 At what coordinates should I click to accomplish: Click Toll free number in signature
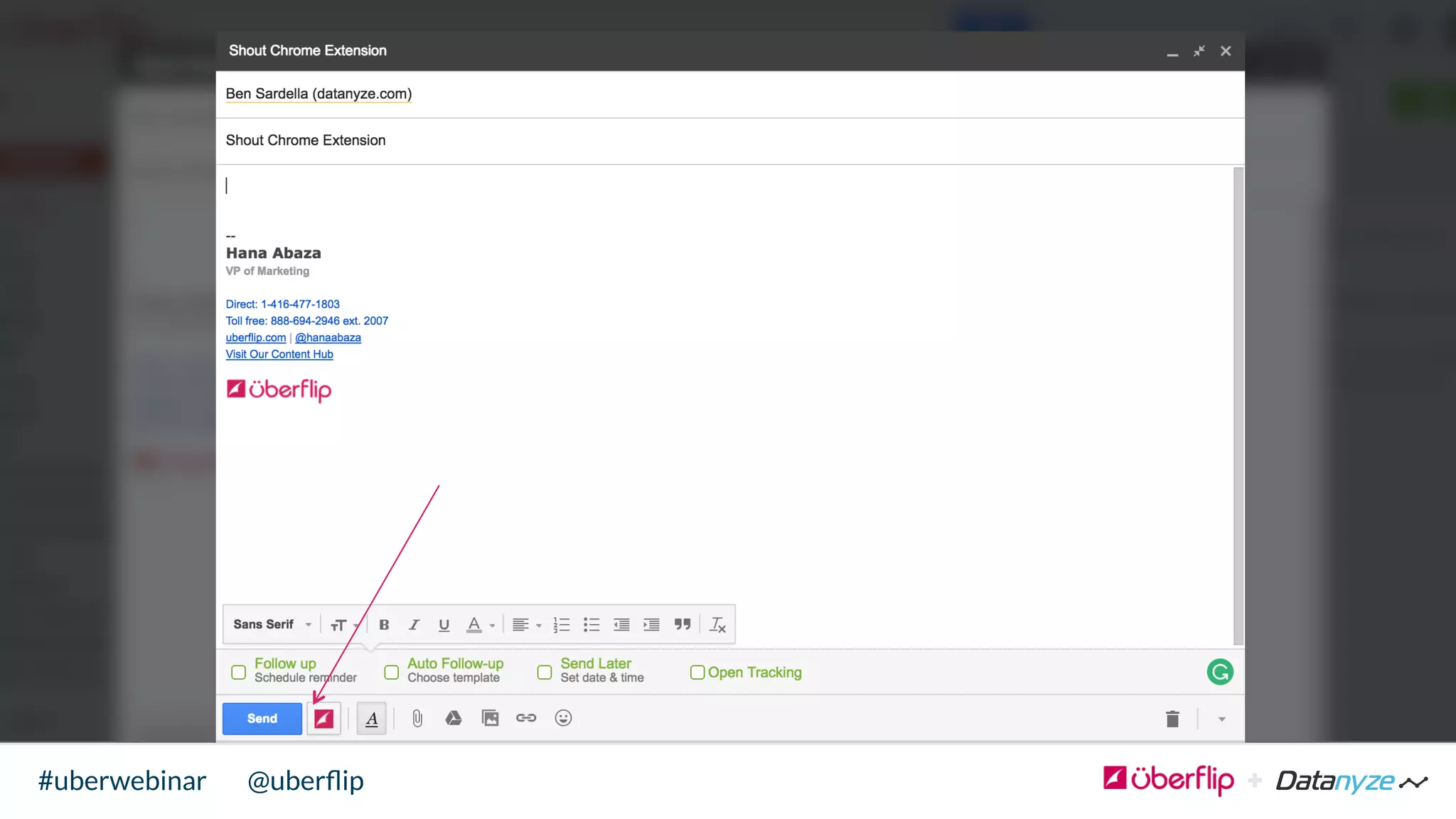(307, 321)
